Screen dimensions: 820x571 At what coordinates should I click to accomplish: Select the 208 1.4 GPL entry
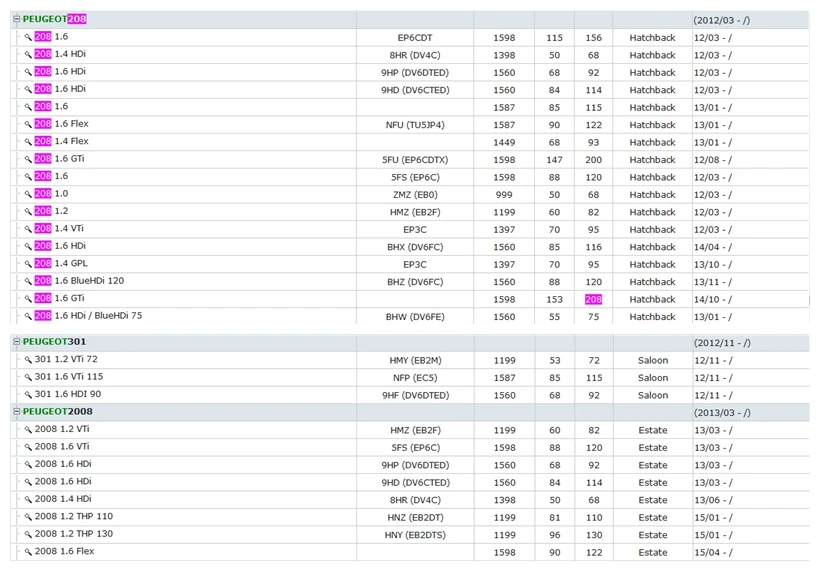point(61,263)
